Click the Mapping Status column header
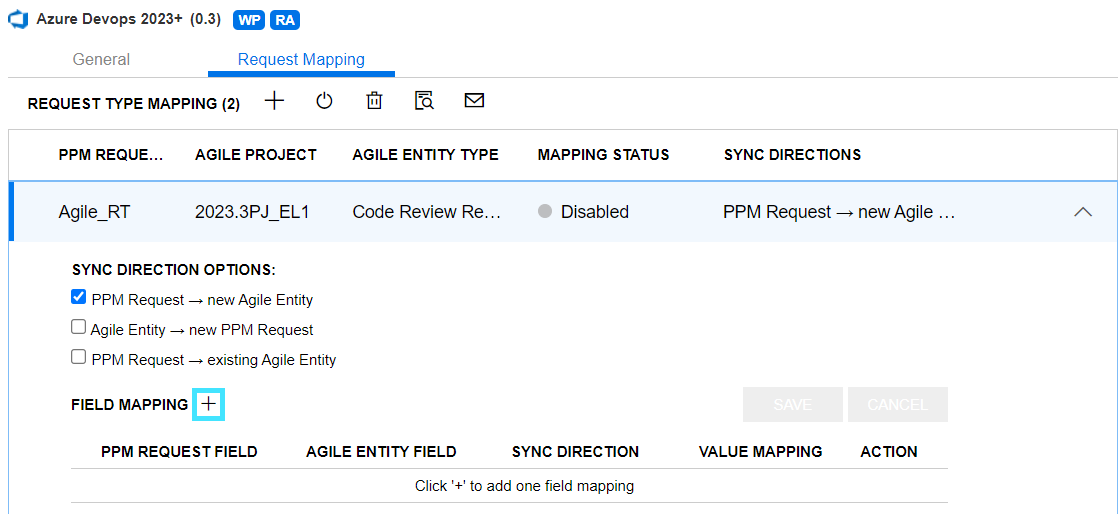1118x514 pixels. [603, 155]
